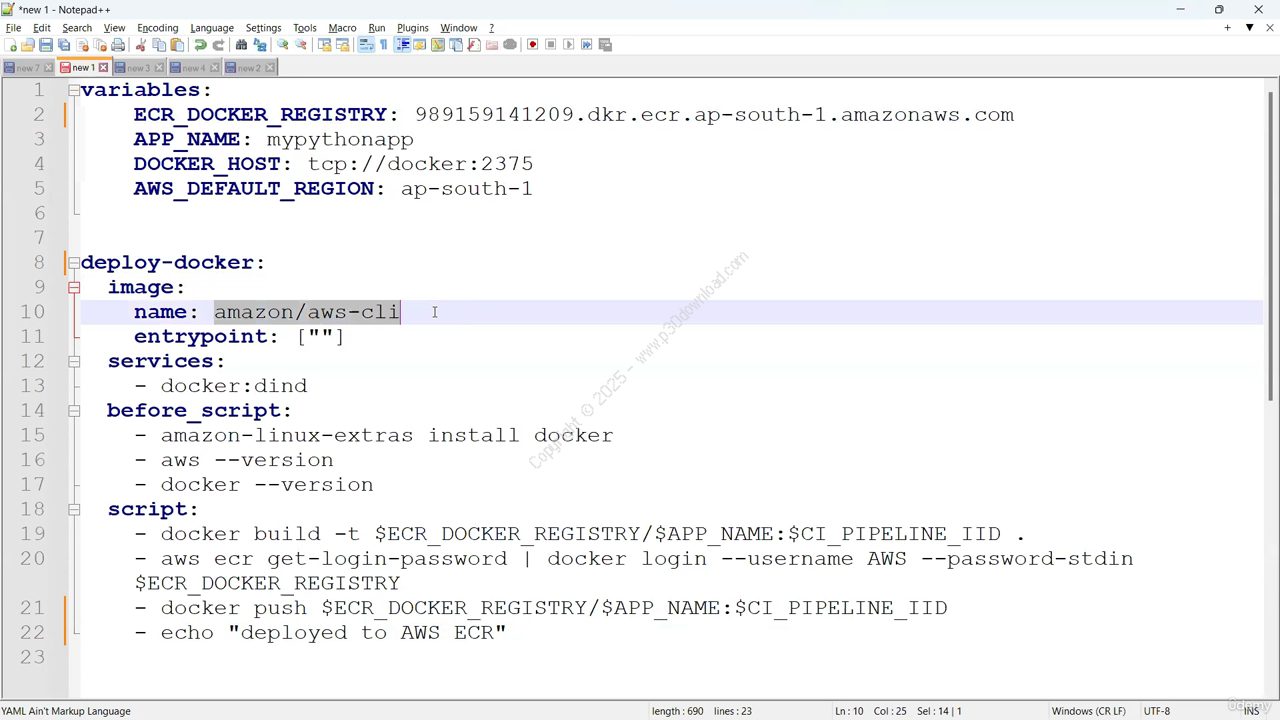This screenshot has height=720, width=1280.
Task: Switch to the new 7 tab
Action: 27,68
